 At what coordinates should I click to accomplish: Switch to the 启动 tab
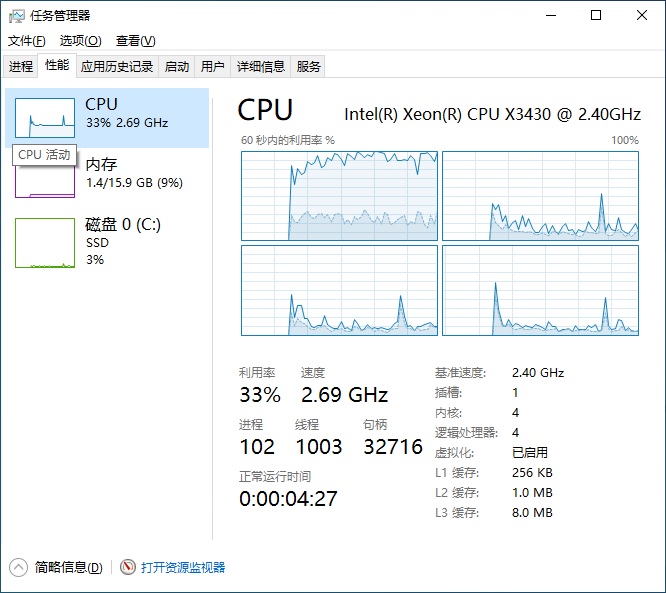click(177, 67)
